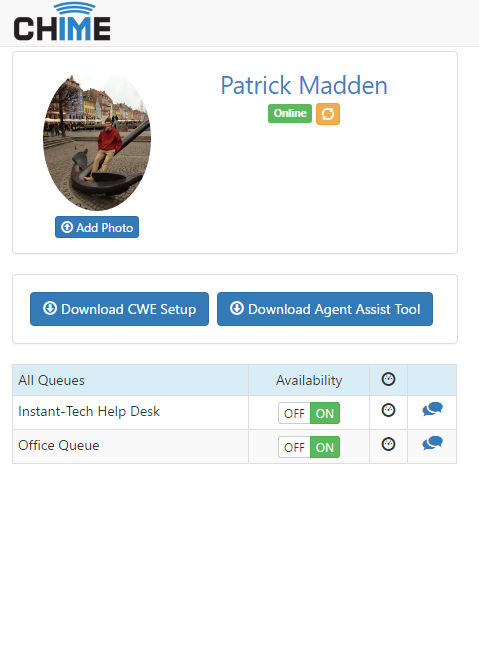Select the Office Queue row name

point(59,445)
